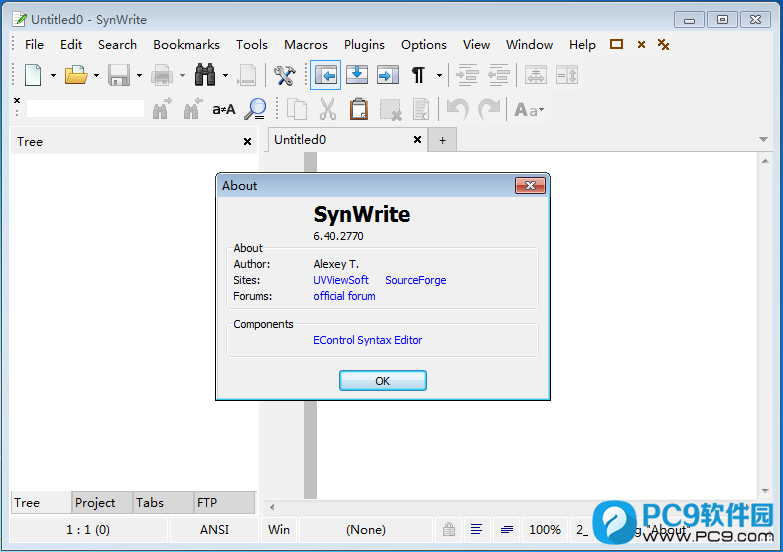Open the EControl Syntax Editor link

[368, 340]
